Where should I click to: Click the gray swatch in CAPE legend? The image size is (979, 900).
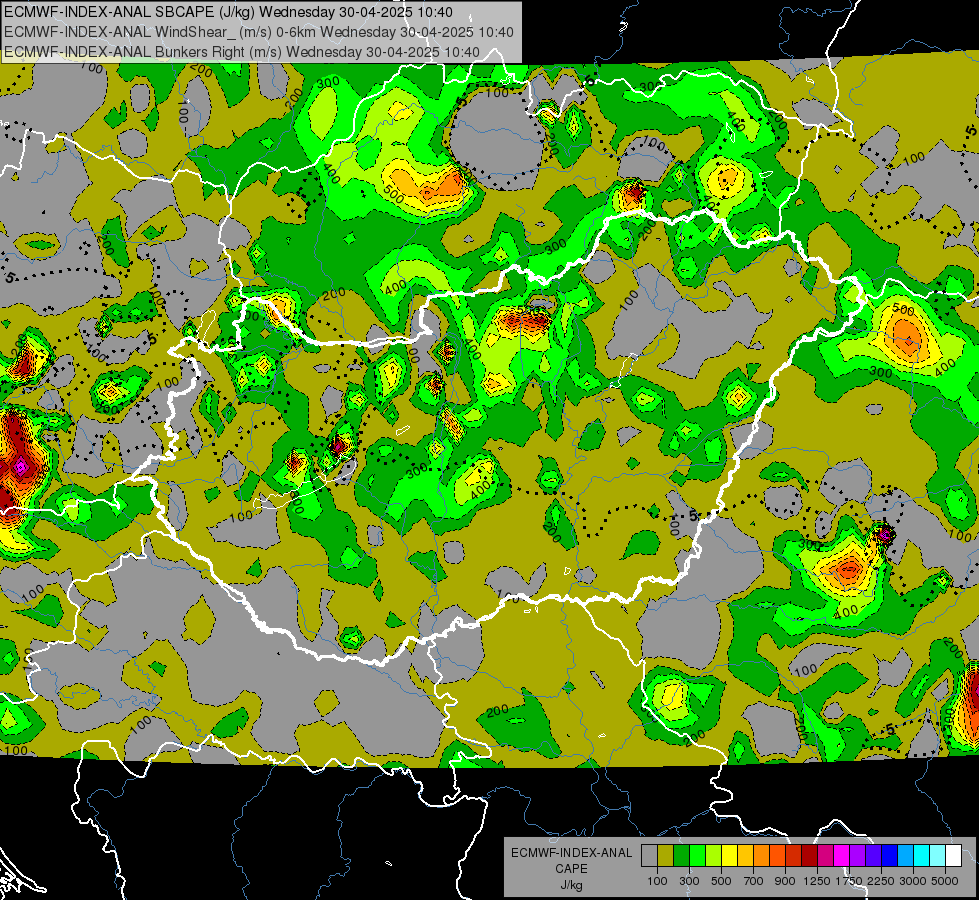pos(649,855)
